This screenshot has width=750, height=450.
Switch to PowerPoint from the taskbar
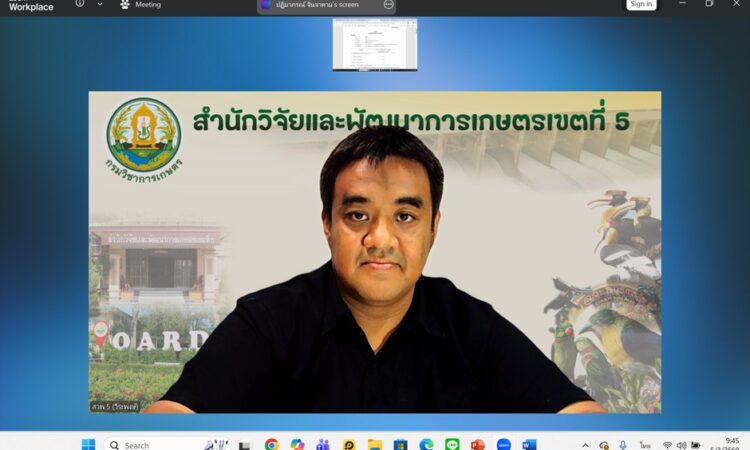[478, 444]
